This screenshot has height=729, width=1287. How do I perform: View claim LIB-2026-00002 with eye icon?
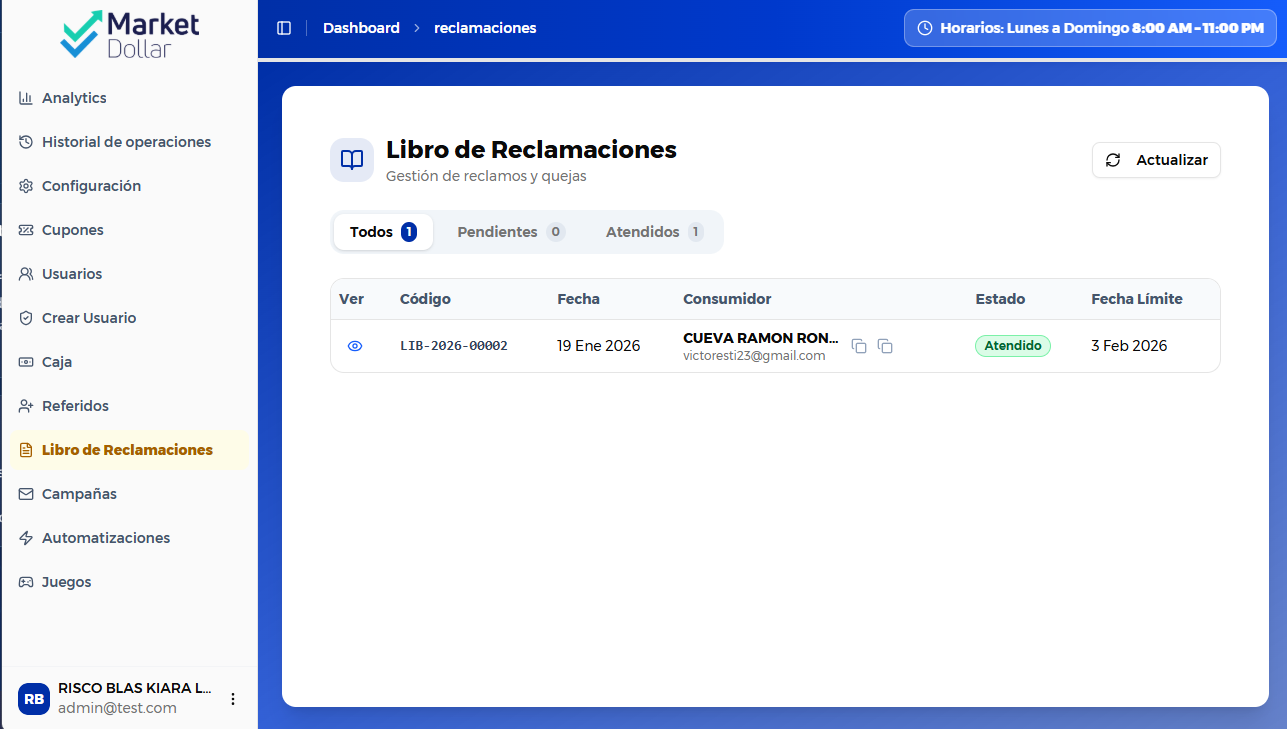355,346
